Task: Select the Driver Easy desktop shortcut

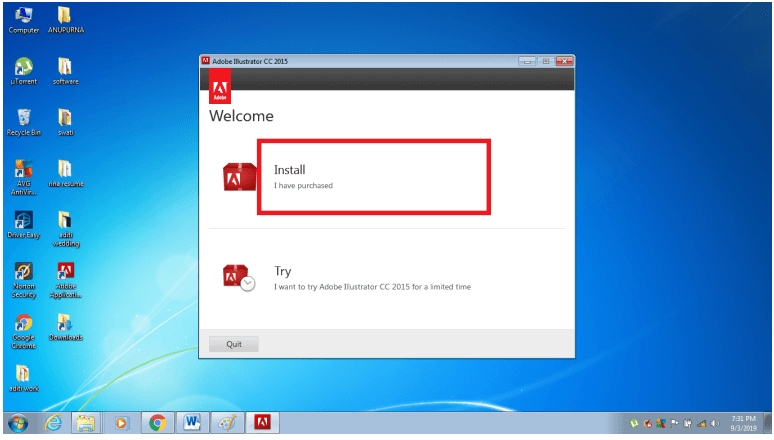Action: 24,225
